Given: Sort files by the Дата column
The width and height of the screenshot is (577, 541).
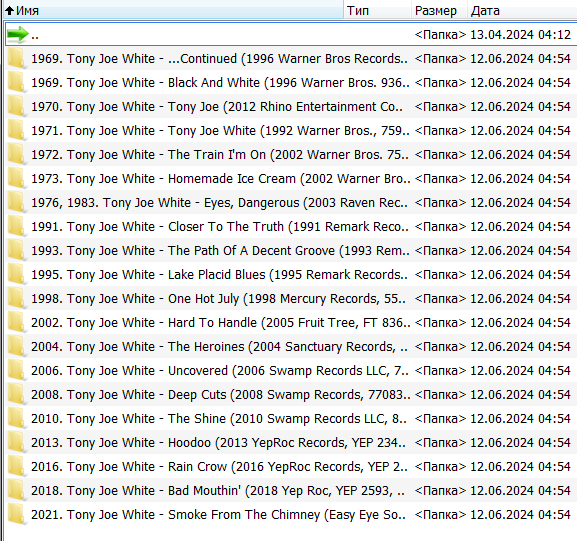Looking at the screenshot, I should 523,11.
